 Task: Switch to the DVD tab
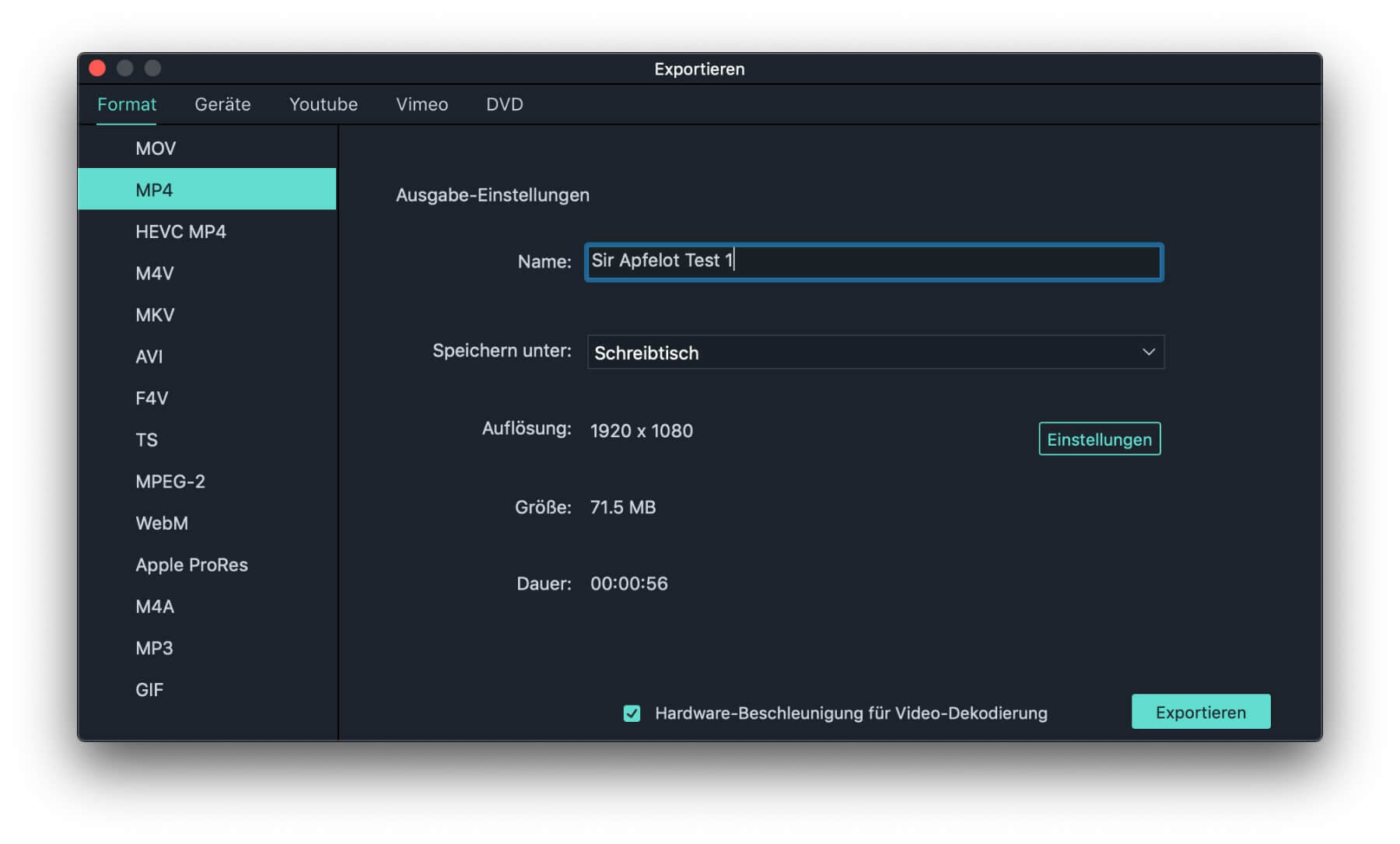[505, 104]
